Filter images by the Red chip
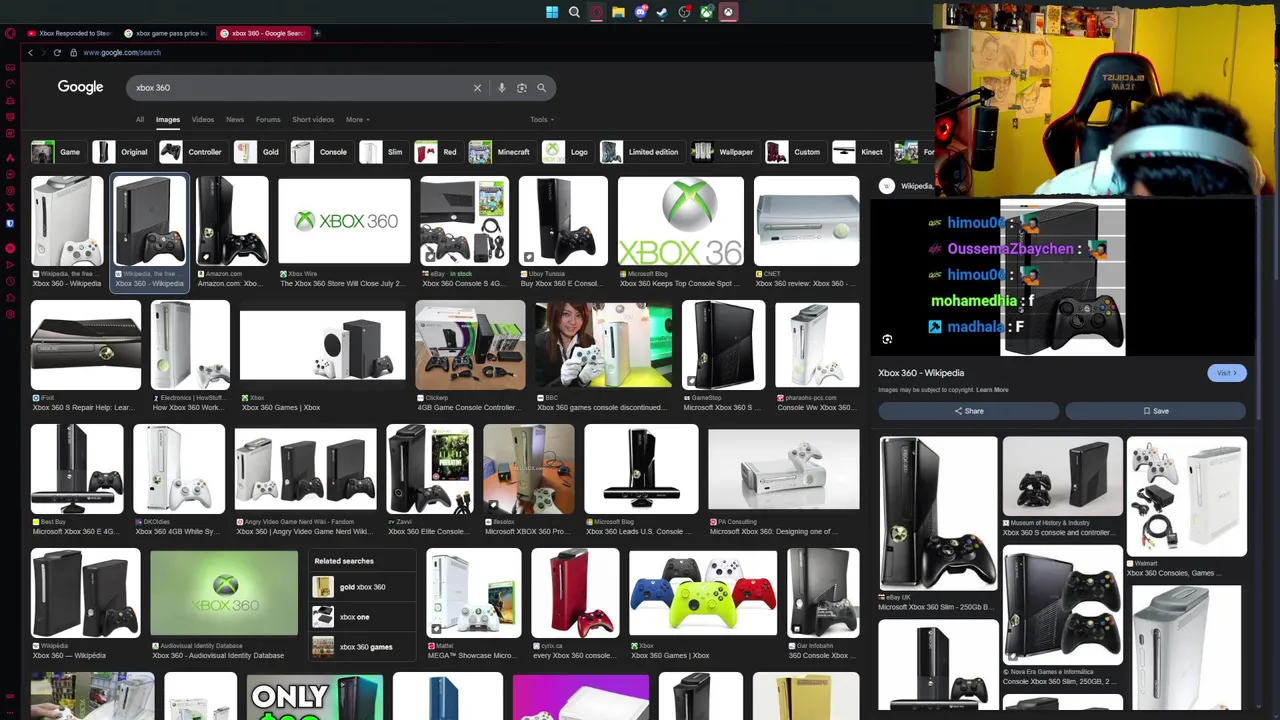 point(437,152)
